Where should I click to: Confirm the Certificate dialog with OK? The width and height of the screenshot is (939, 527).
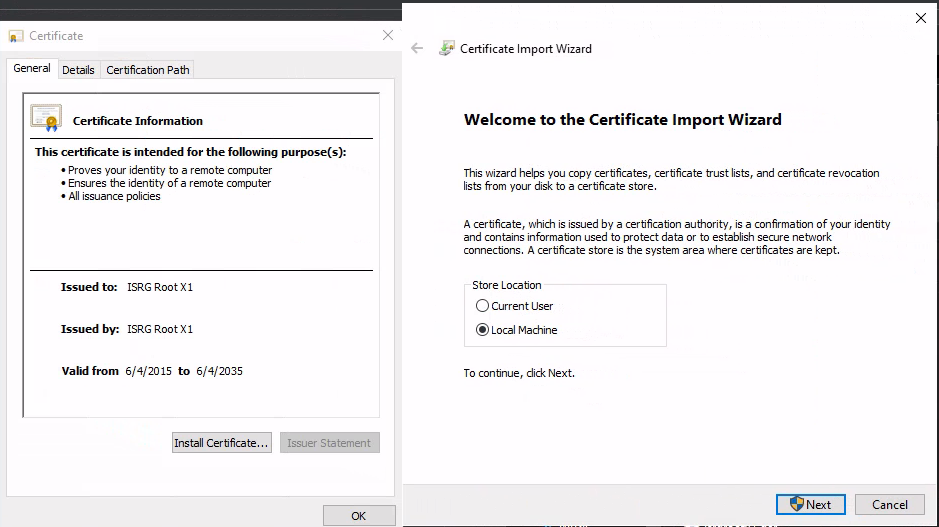pos(359,516)
